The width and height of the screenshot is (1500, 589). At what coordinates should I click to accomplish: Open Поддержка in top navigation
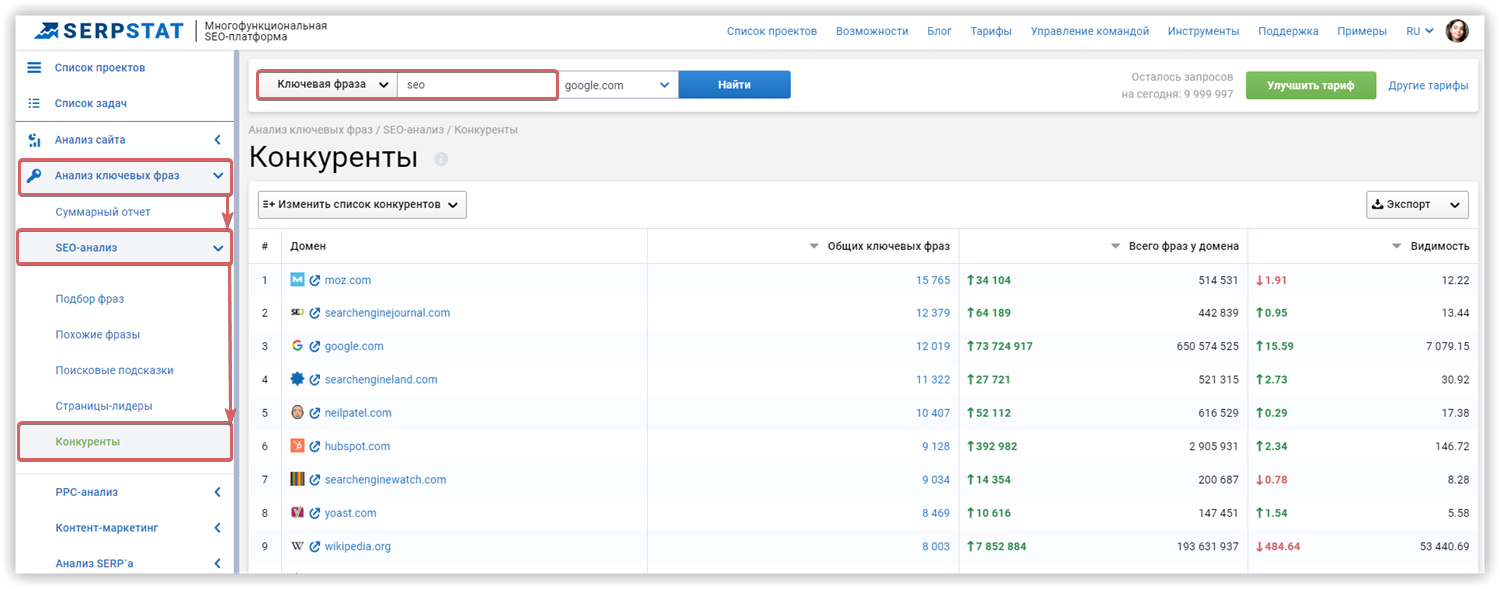1288,31
